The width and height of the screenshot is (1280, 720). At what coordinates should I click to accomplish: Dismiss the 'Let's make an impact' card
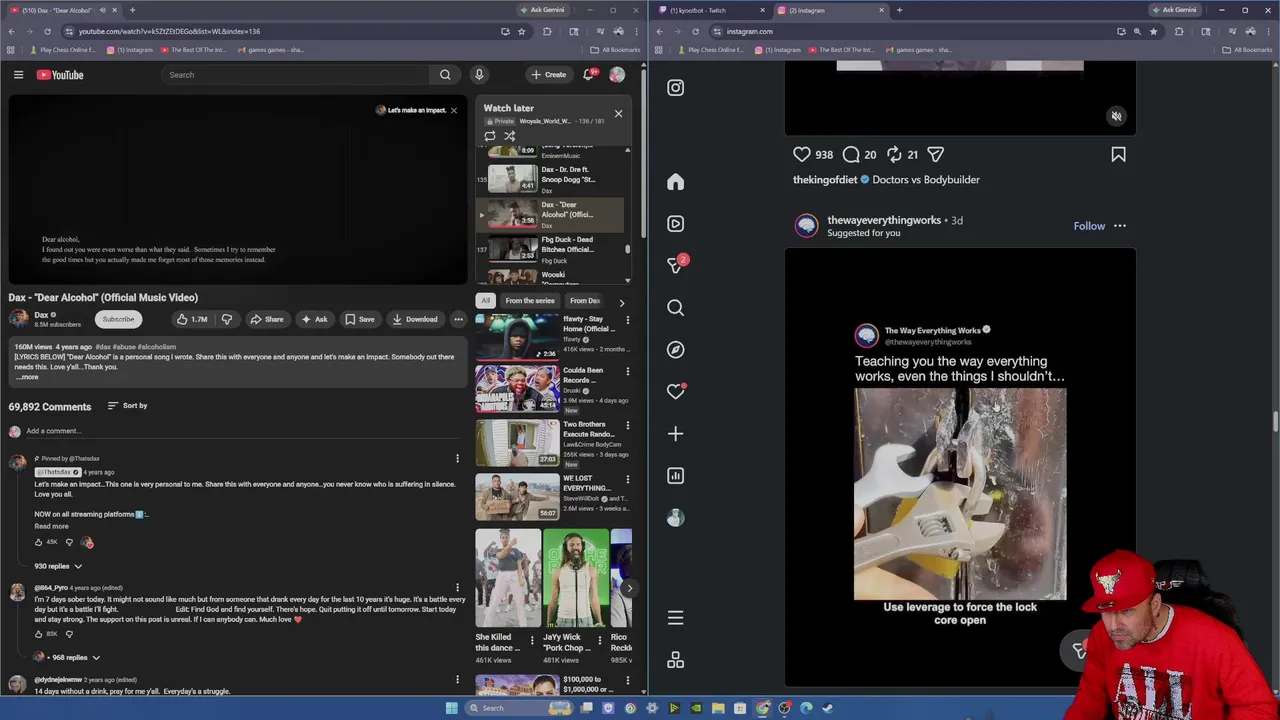[x=454, y=110]
